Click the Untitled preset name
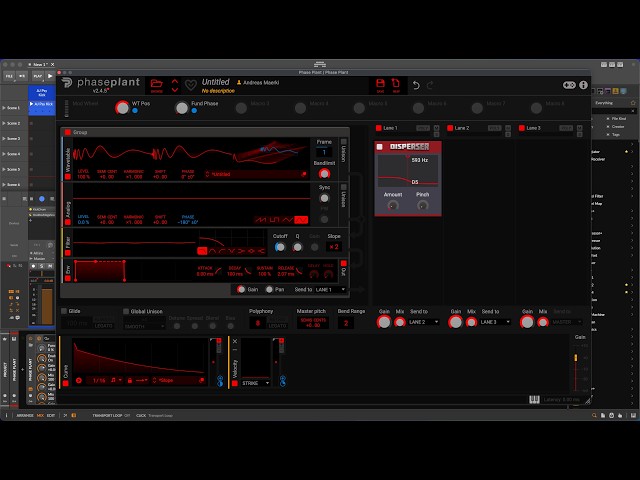The width and height of the screenshot is (640, 480). pos(216,82)
